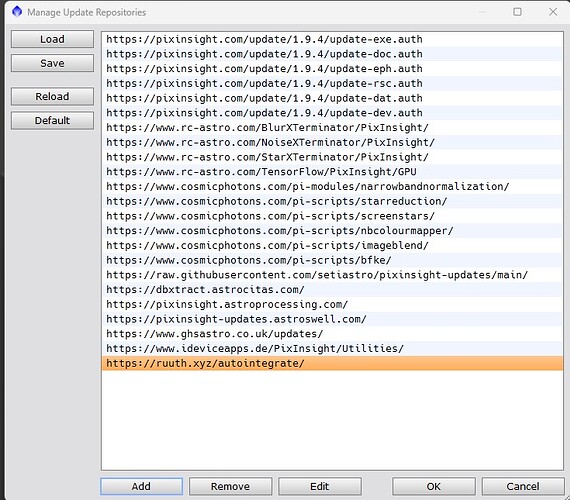This screenshot has height=500, width=570.
Task: Select the highlighted ruuth.xyz autointegrate row
Action: coord(332,364)
